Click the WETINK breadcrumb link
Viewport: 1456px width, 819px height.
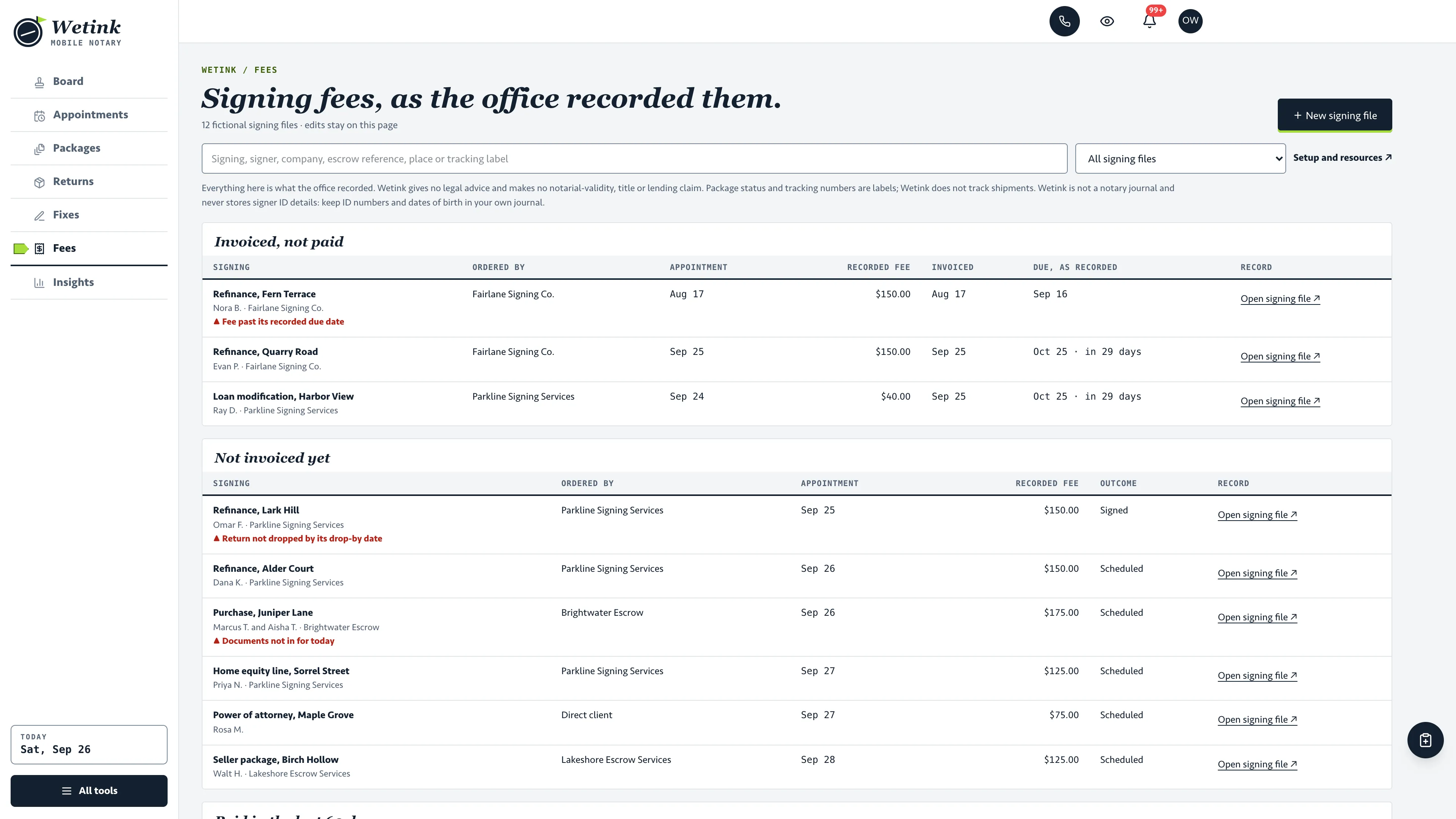[x=219, y=70]
